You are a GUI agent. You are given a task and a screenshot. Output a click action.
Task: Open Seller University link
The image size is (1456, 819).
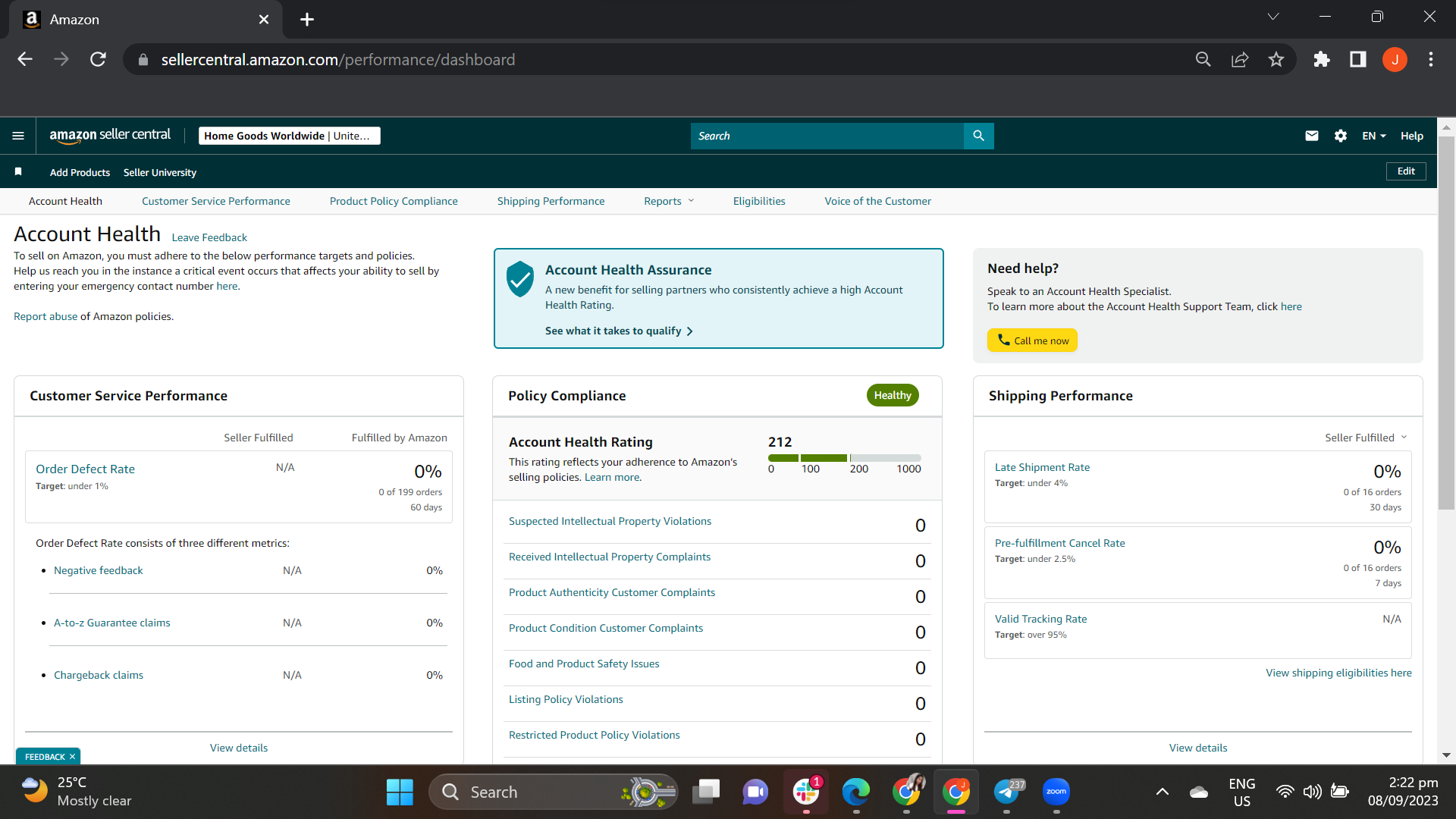pyautogui.click(x=159, y=172)
